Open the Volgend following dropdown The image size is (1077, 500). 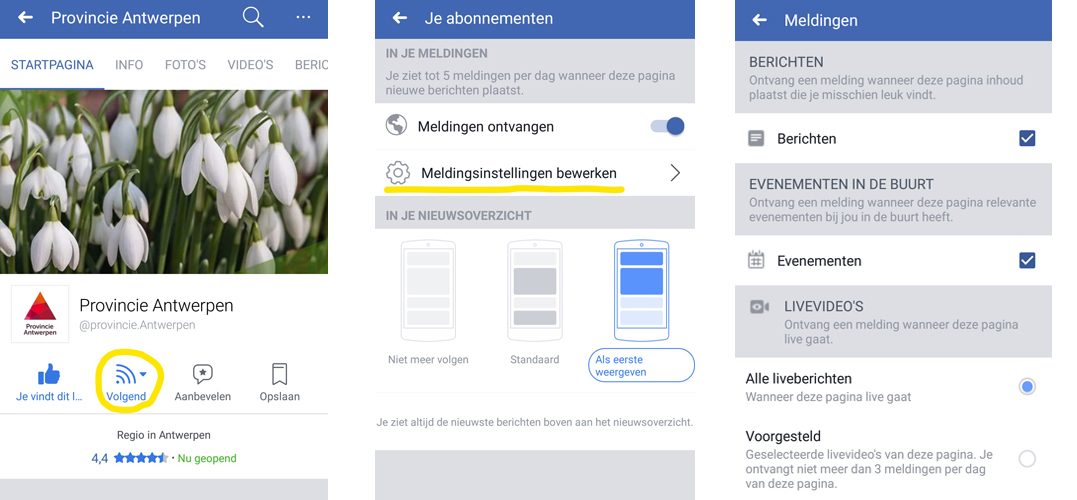(128, 381)
